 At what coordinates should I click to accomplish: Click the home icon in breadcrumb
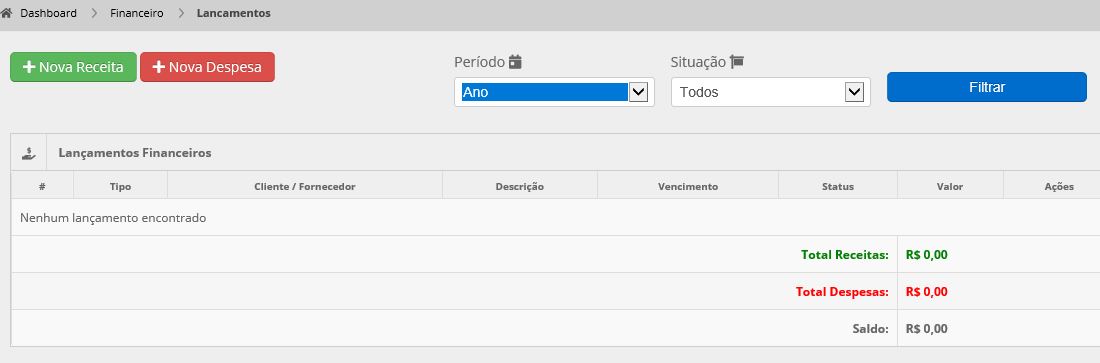point(6,13)
